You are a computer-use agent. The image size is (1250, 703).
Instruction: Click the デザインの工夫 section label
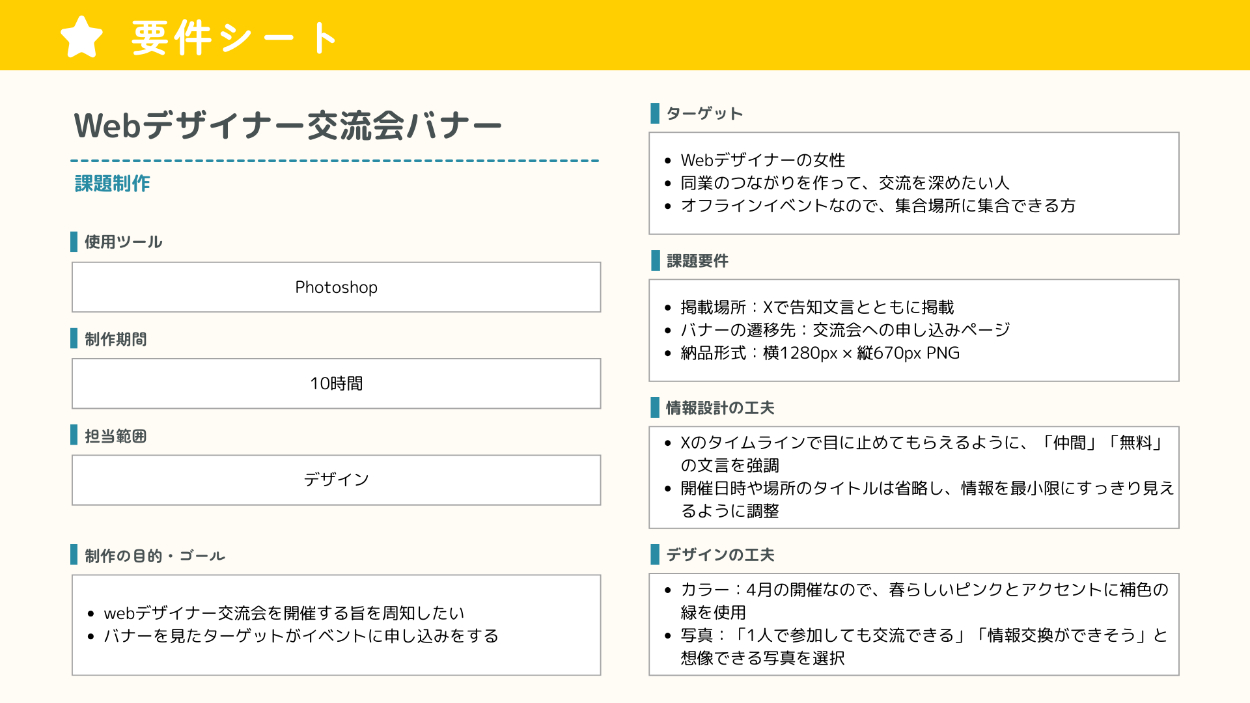[719, 555]
